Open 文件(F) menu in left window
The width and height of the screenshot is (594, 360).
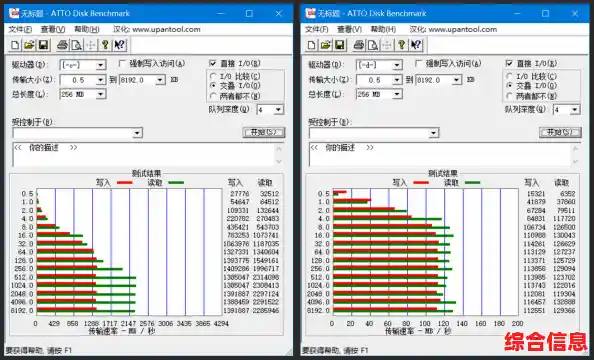click(x=20, y=29)
